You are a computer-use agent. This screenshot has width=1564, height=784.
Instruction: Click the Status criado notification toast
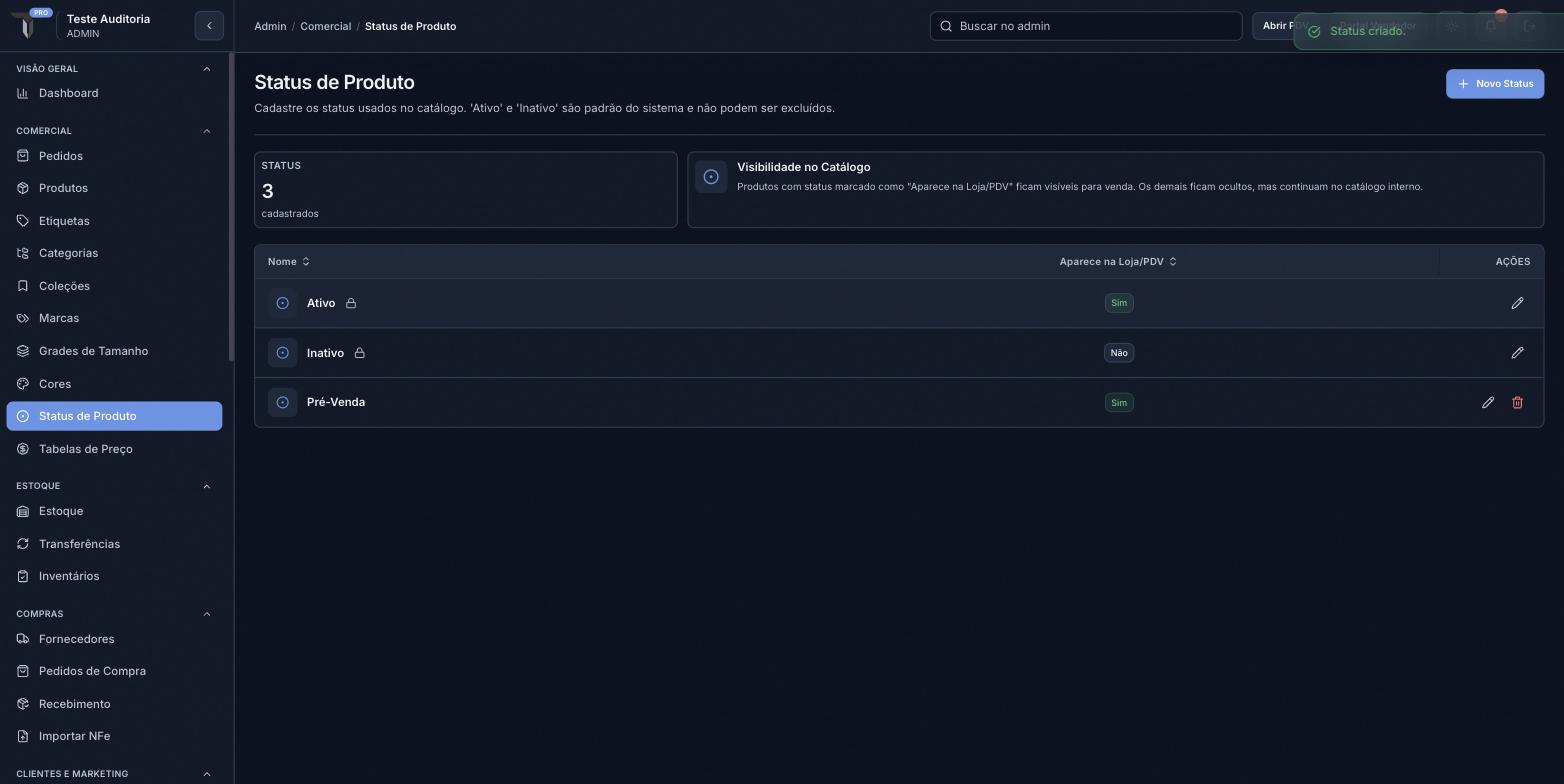click(1429, 31)
